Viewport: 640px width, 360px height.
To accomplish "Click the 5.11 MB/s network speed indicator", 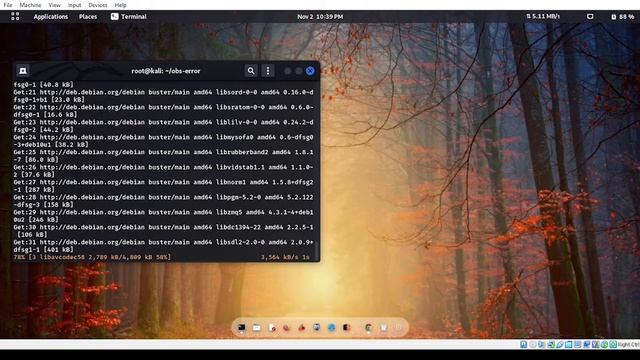I will point(543,16).
